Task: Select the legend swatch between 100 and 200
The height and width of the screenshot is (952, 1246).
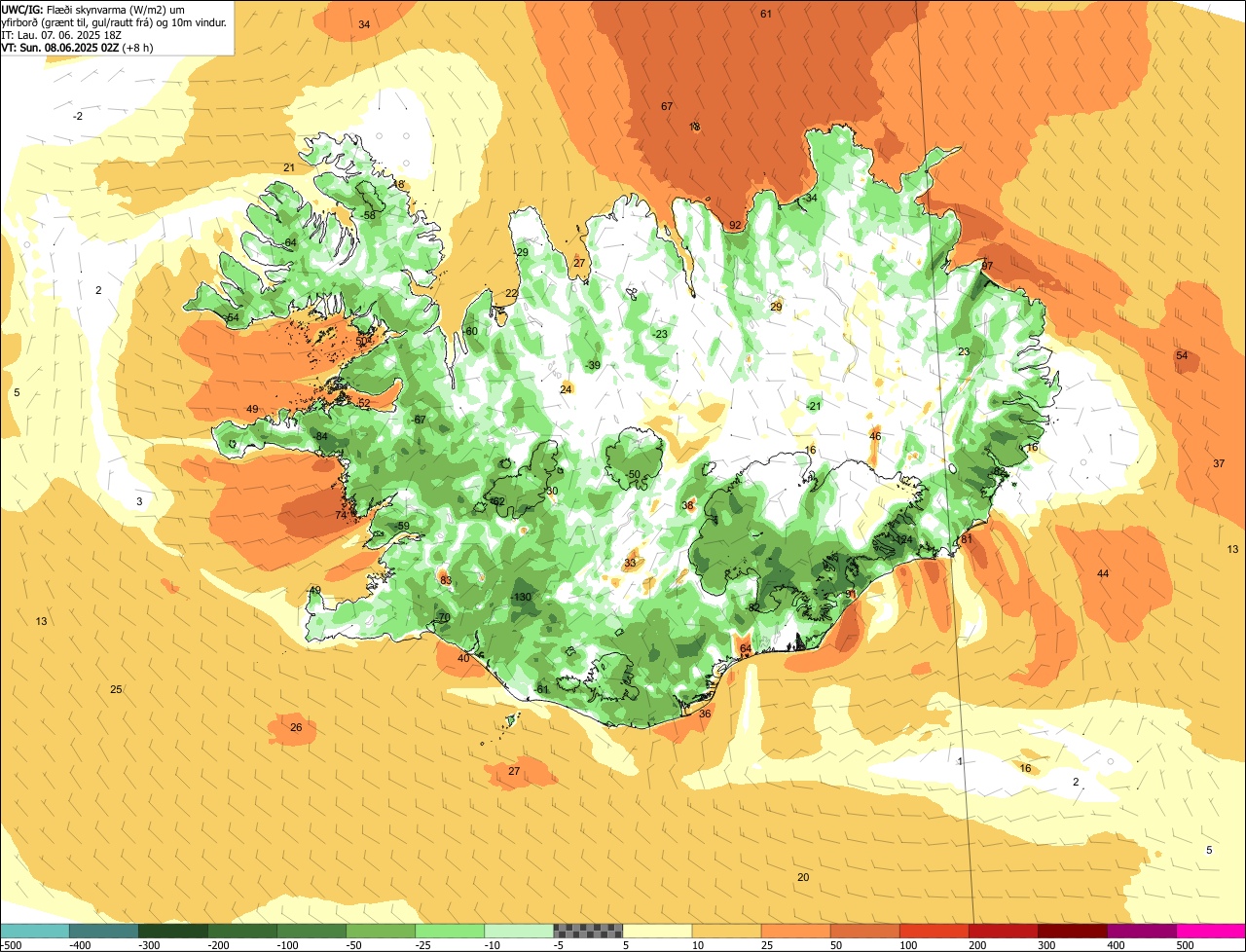Action: tap(934, 931)
